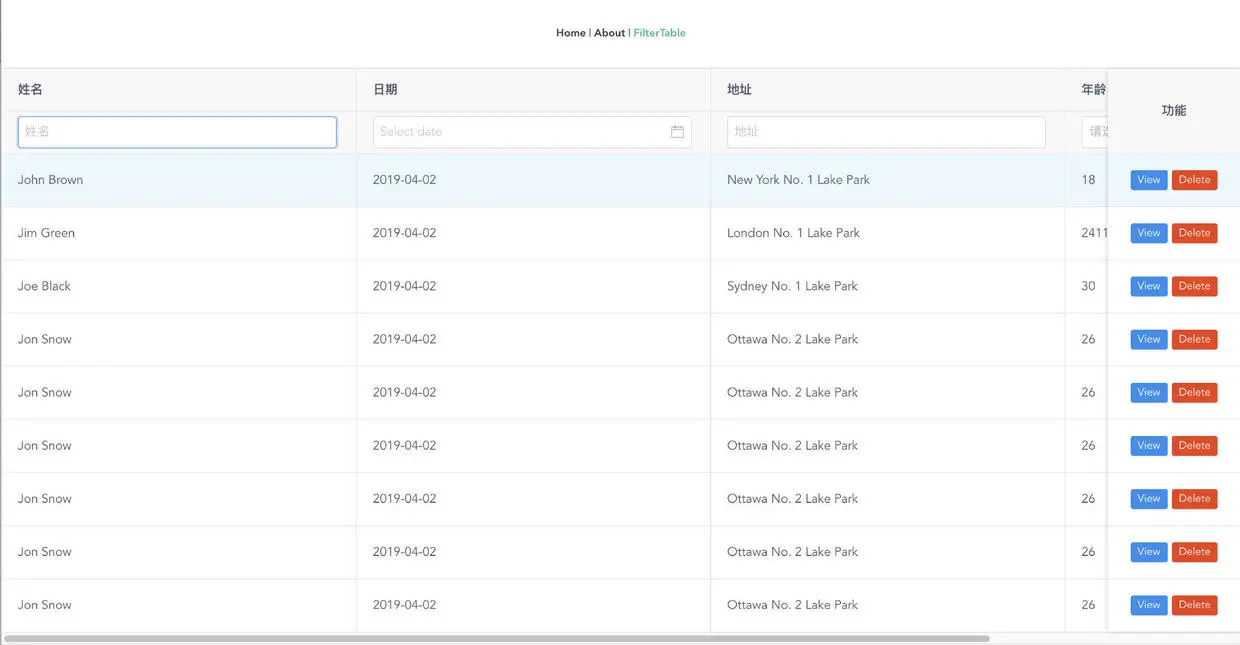The width and height of the screenshot is (1240, 645).
Task: Select the FilterTable nav link
Action: pos(659,33)
